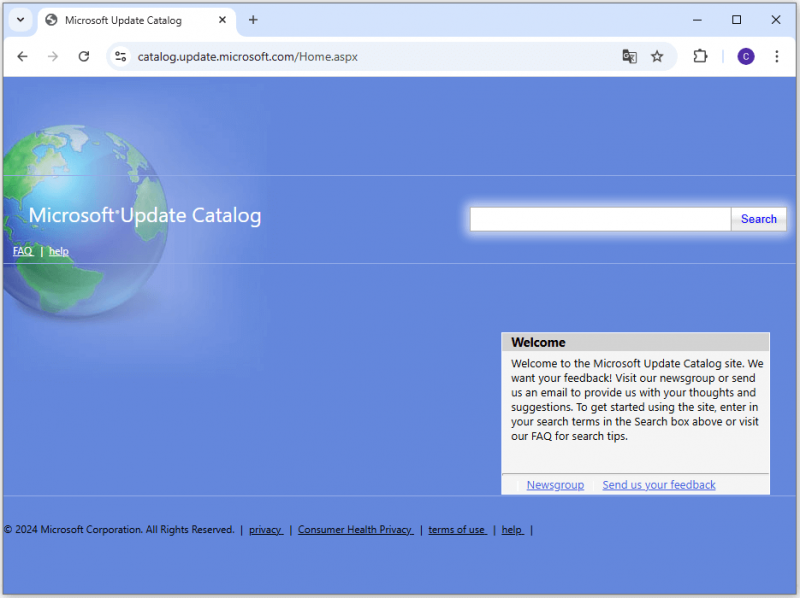Open the Newsgroup link
The image size is (800, 598).
tap(555, 485)
